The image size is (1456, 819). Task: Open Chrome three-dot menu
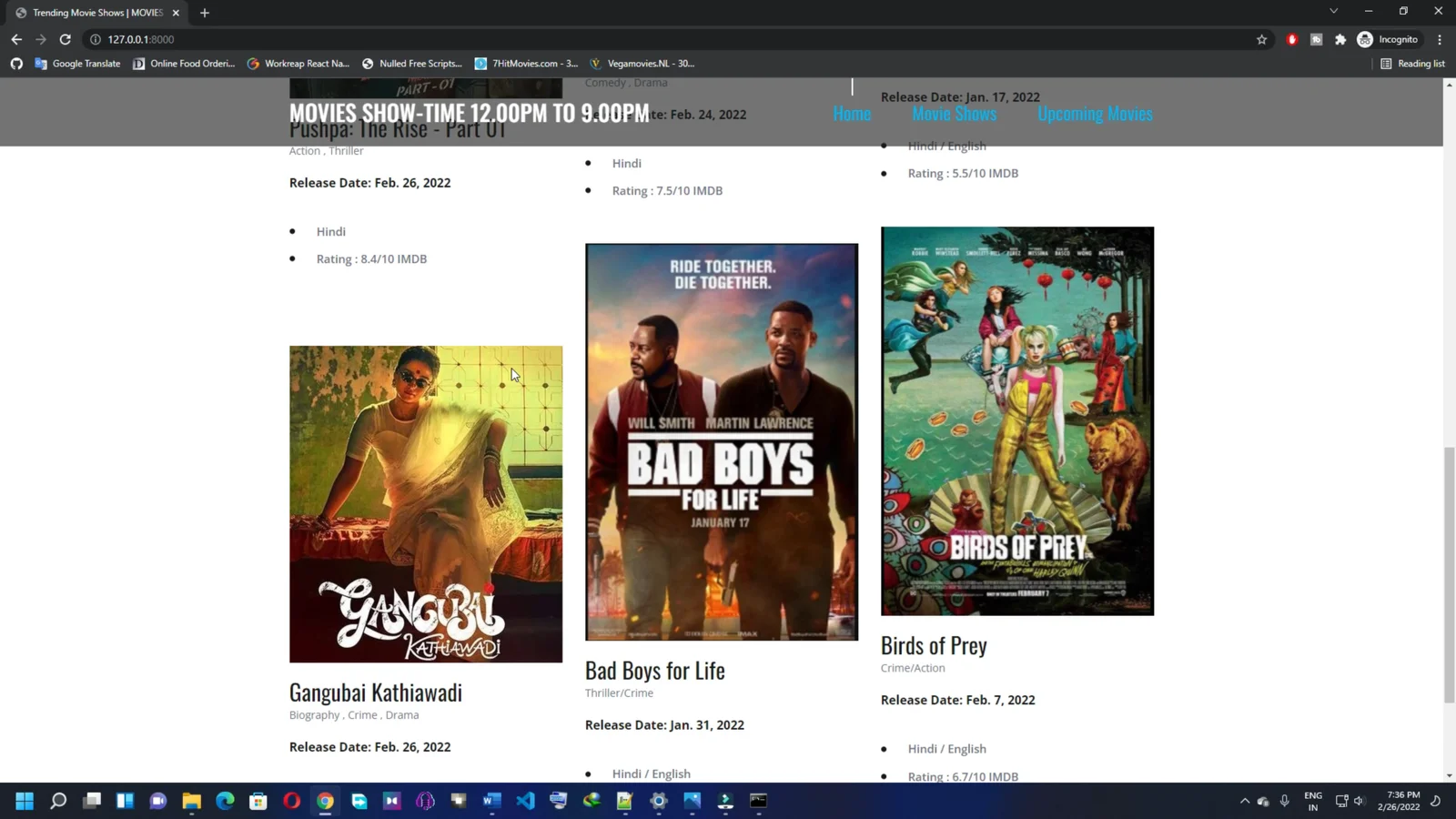click(x=1440, y=39)
